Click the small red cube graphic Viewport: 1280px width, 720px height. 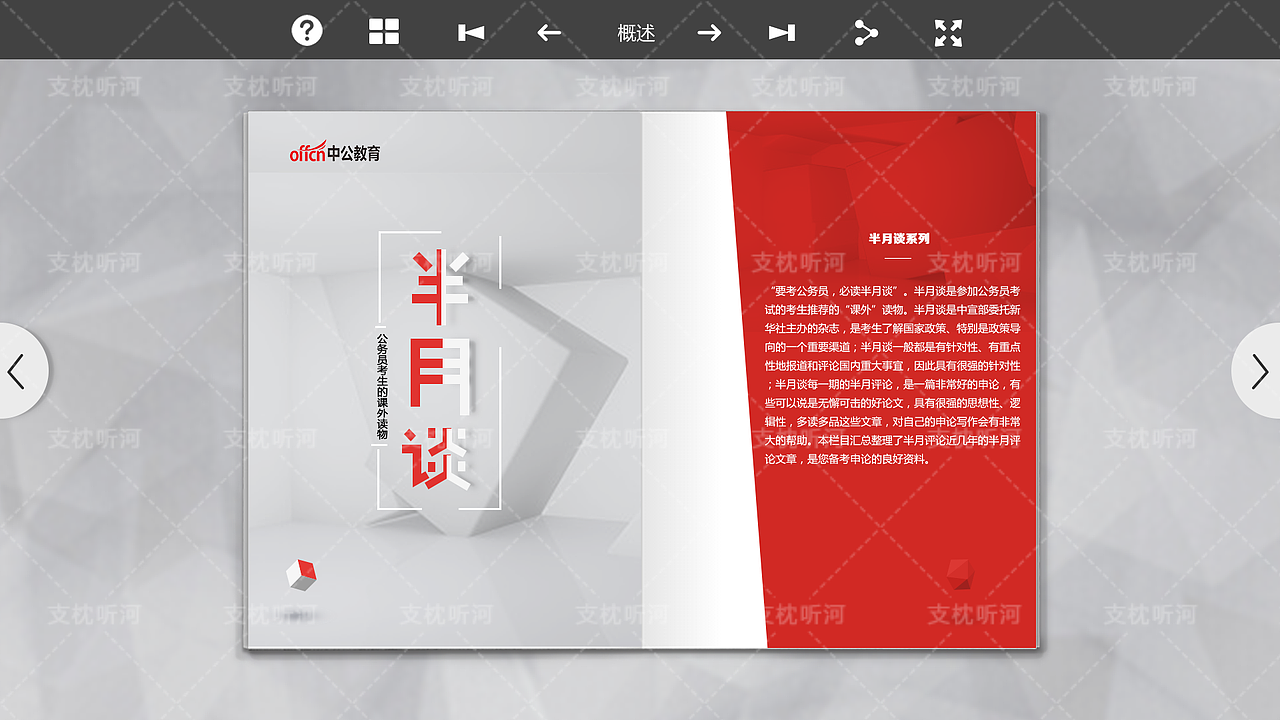pos(301,576)
